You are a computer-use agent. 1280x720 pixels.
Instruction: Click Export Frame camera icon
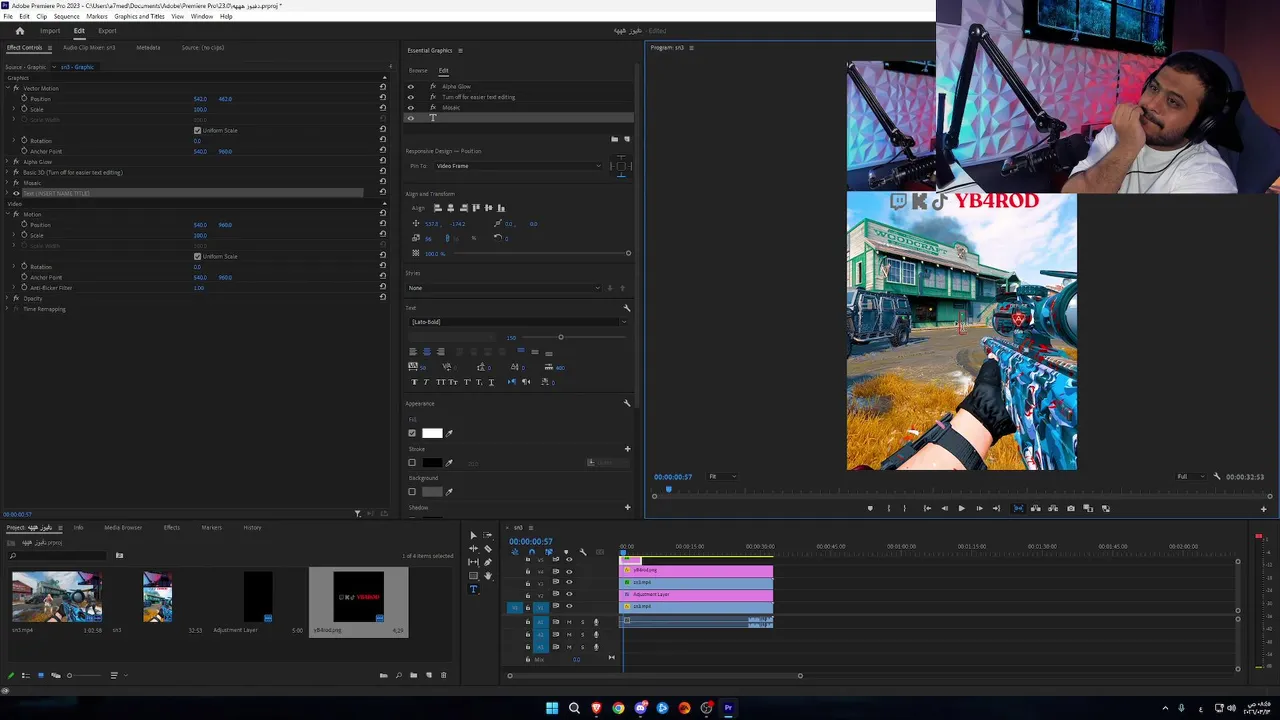click(1071, 508)
